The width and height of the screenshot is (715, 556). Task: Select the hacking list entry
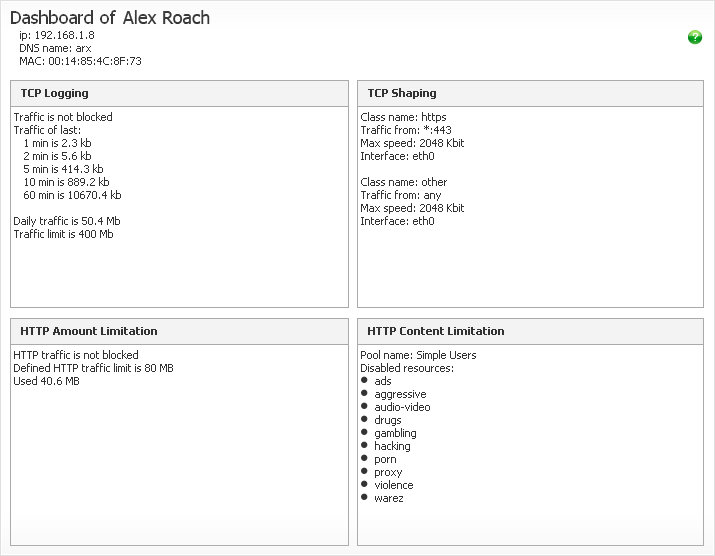(392, 446)
